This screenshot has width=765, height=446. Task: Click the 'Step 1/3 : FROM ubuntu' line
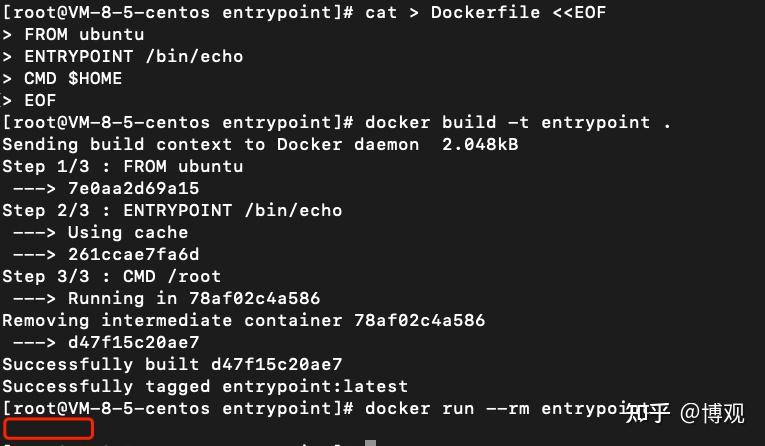[122, 167]
